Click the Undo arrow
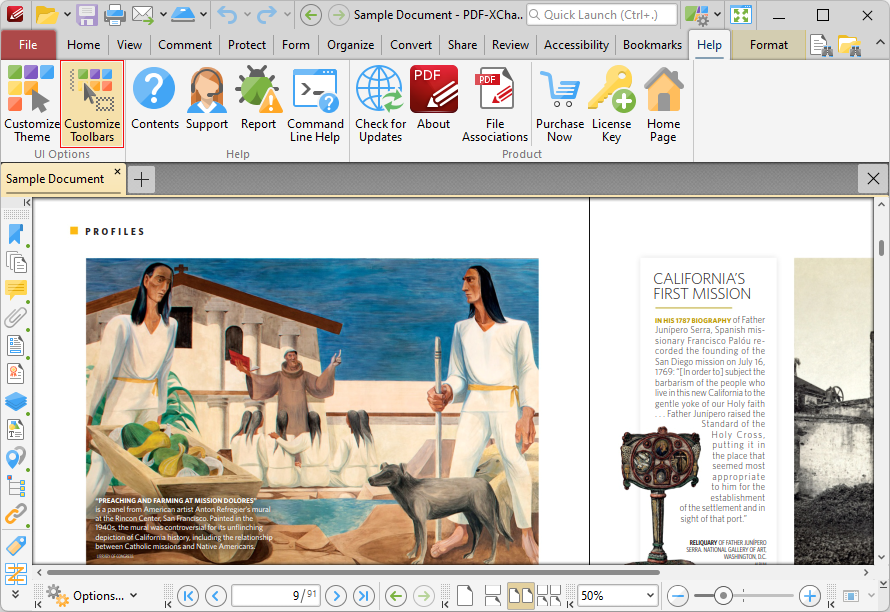890x612 pixels. (x=228, y=15)
